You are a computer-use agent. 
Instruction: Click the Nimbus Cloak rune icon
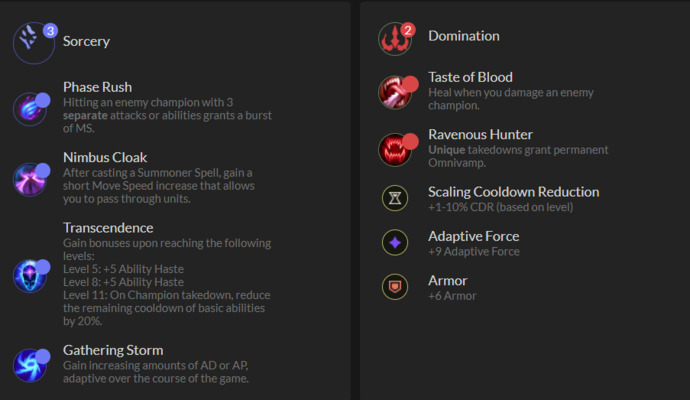coord(30,179)
